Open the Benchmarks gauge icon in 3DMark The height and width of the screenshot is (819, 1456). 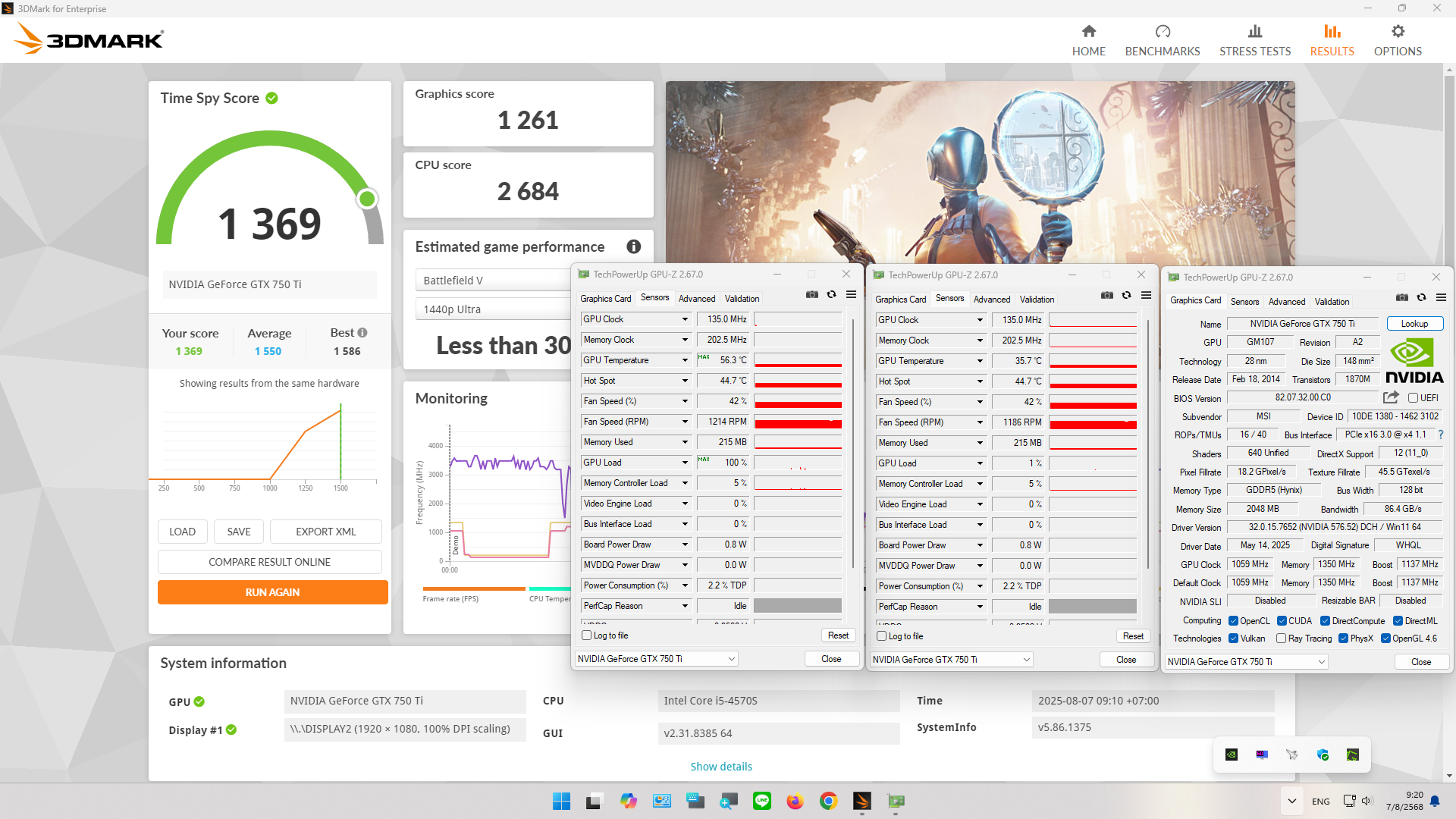[1163, 31]
